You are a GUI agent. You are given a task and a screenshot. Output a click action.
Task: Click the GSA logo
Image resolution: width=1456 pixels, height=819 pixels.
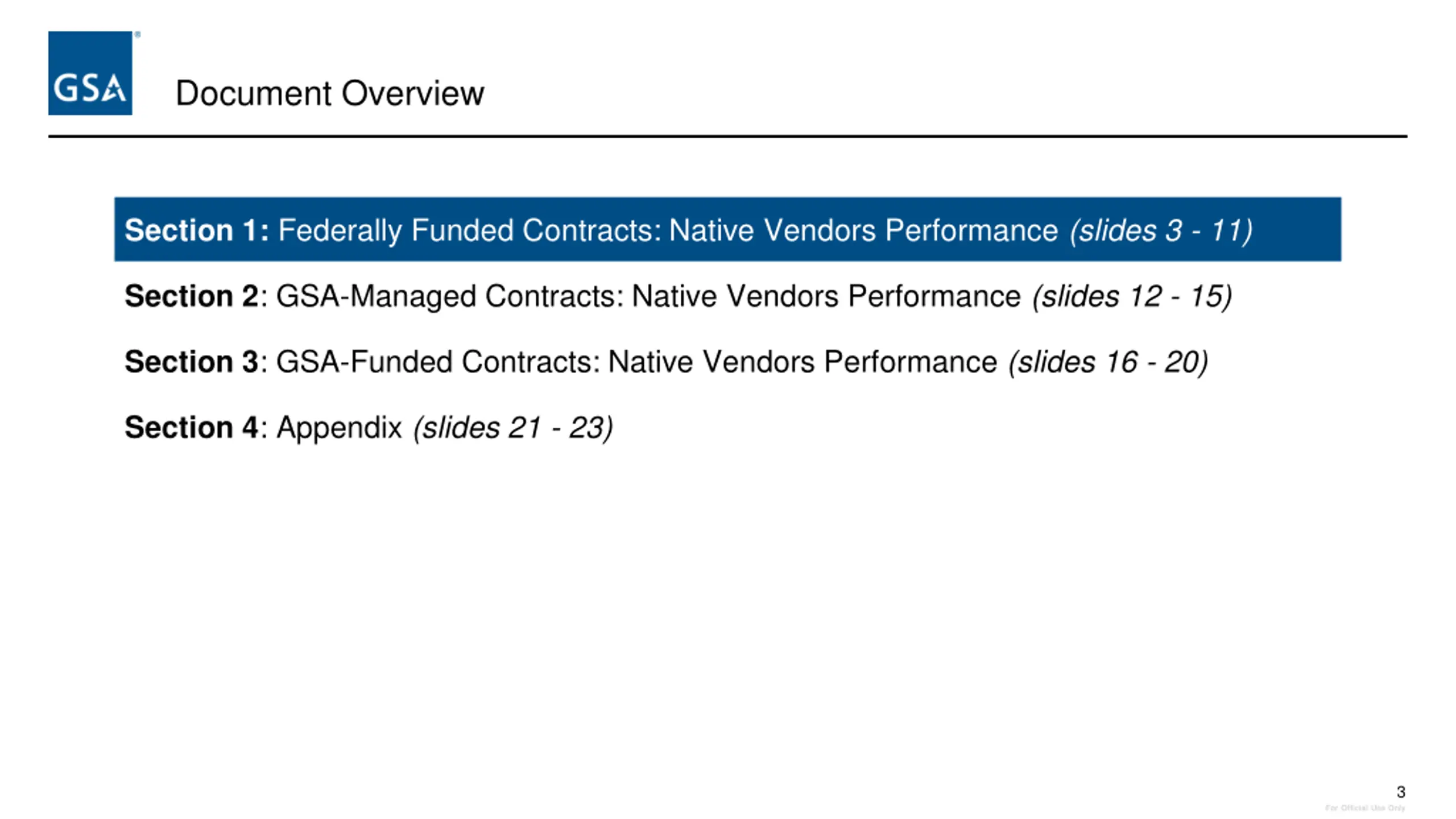click(x=90, y=73)
